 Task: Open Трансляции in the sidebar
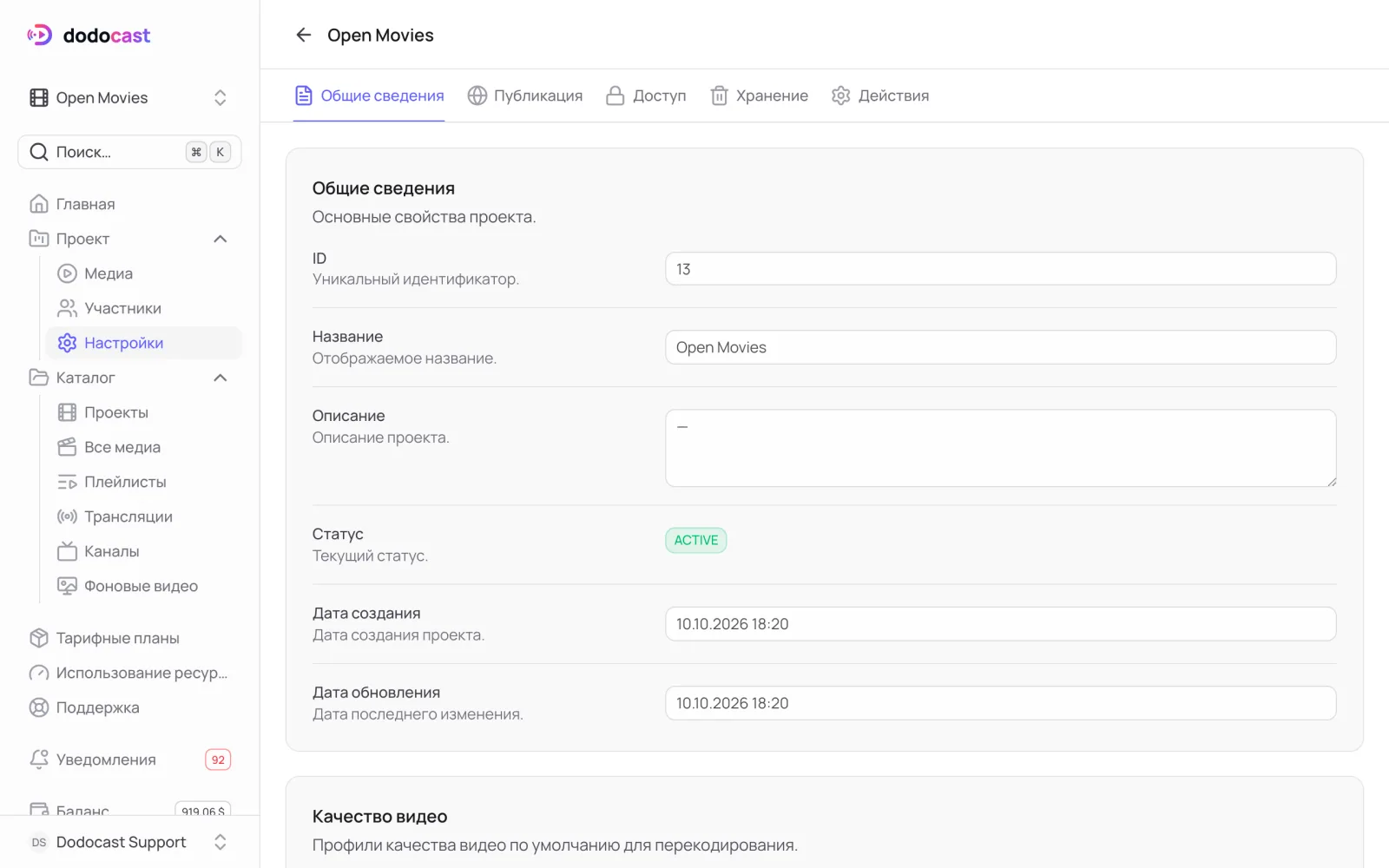coord(143,516)
